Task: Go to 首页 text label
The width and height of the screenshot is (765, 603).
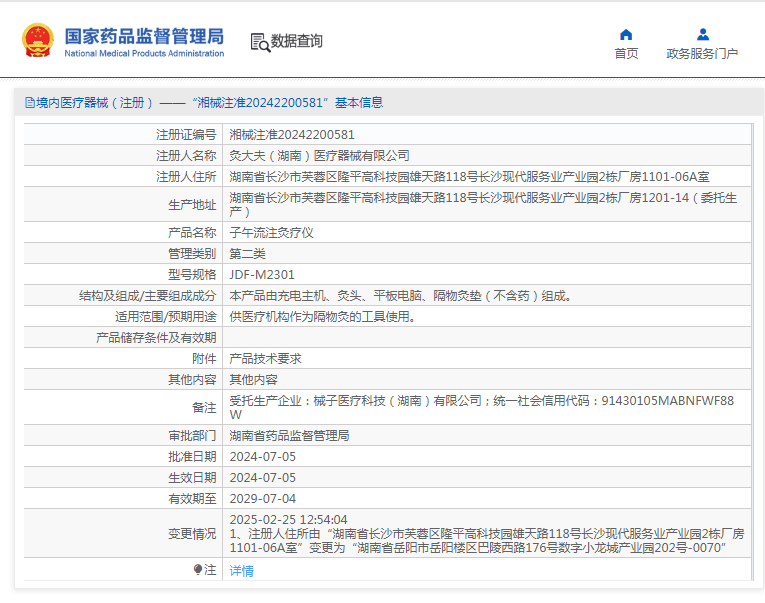Action: tap(626, 54)
